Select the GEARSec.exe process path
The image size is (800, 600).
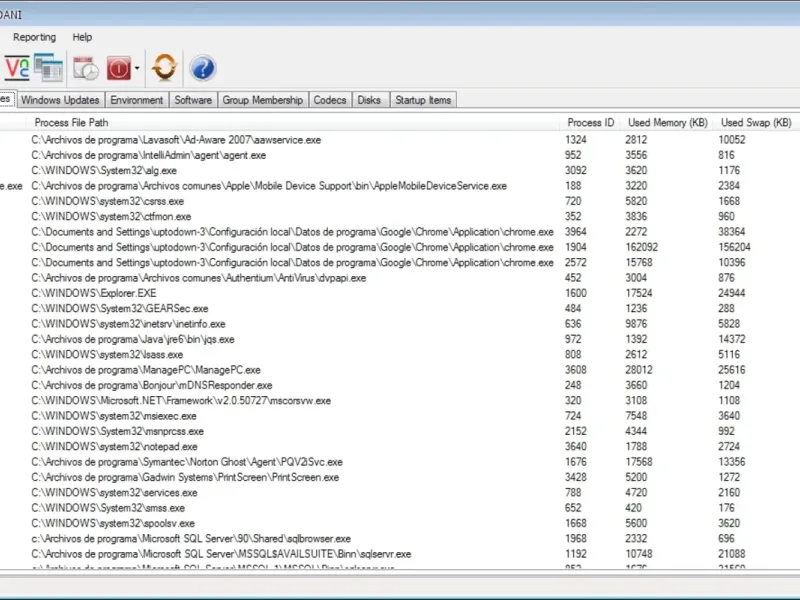(119, 309)
